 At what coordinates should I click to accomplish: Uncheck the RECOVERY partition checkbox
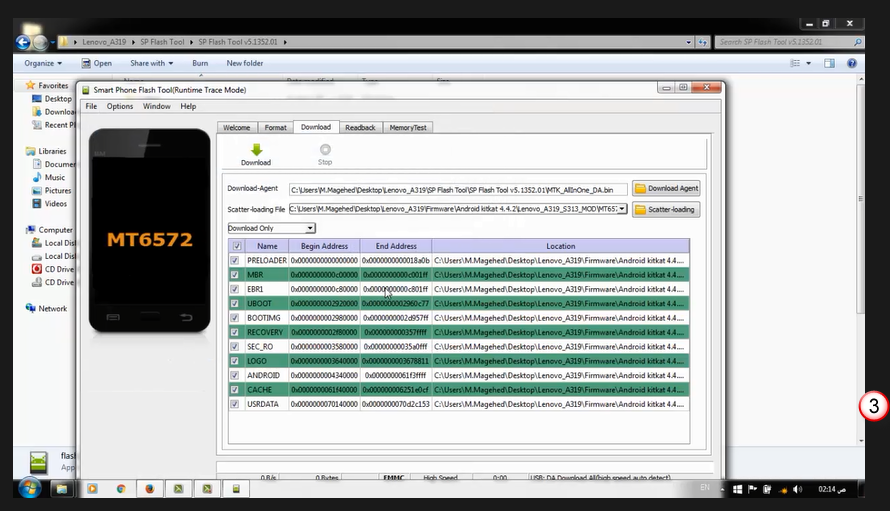234,332
